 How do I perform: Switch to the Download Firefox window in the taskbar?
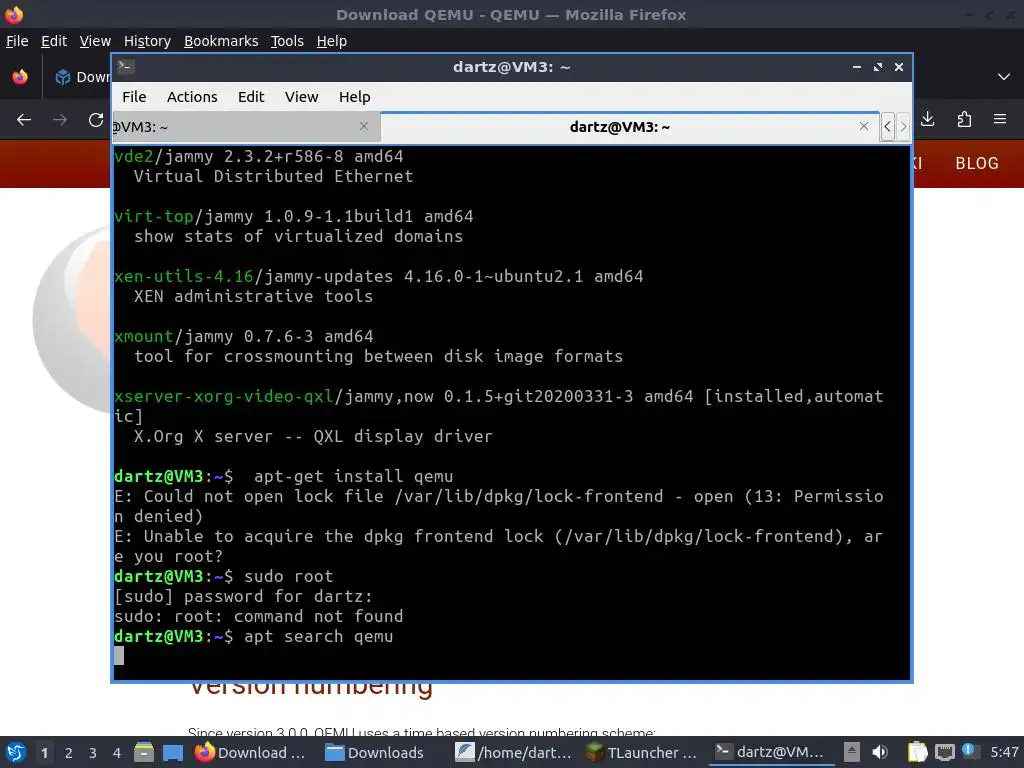250,752
